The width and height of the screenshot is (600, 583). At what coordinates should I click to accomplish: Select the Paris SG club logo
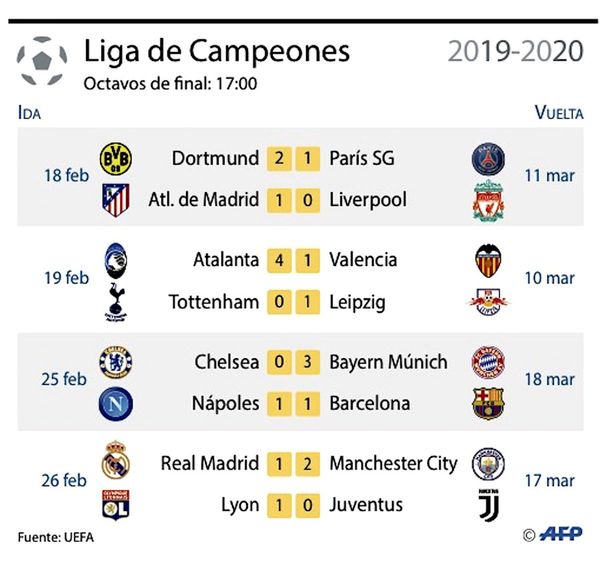[x=488, y=159]
